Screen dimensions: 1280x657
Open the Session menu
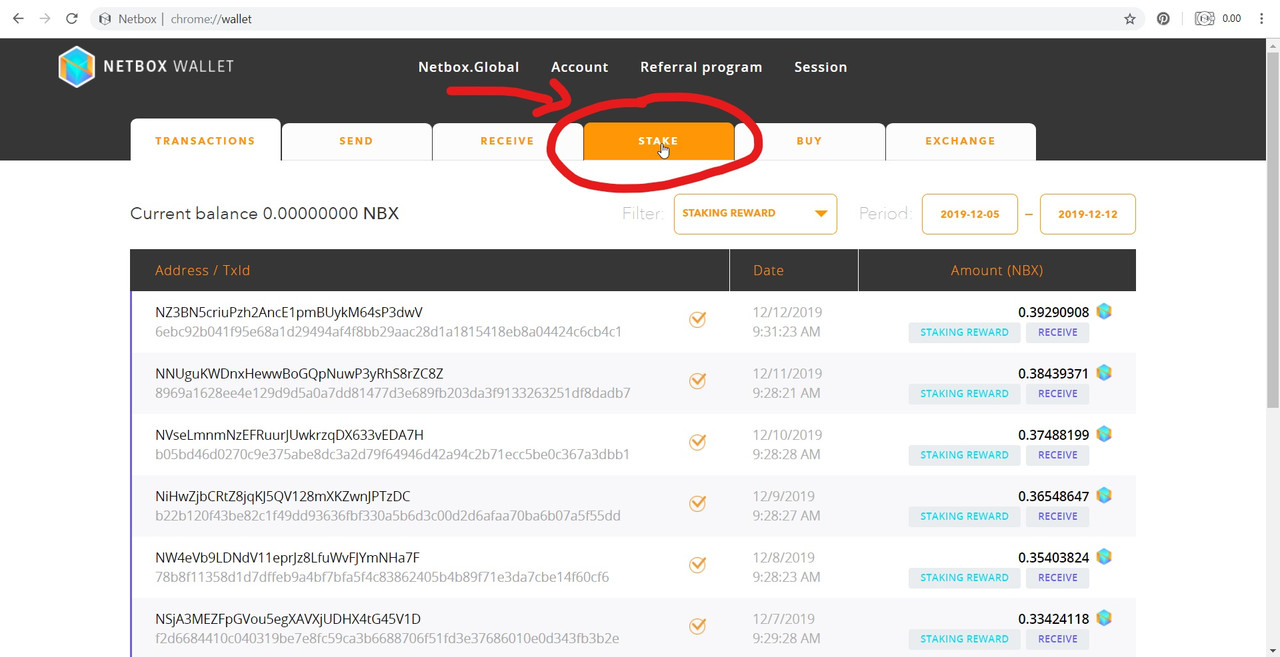(x=820, y=67)
